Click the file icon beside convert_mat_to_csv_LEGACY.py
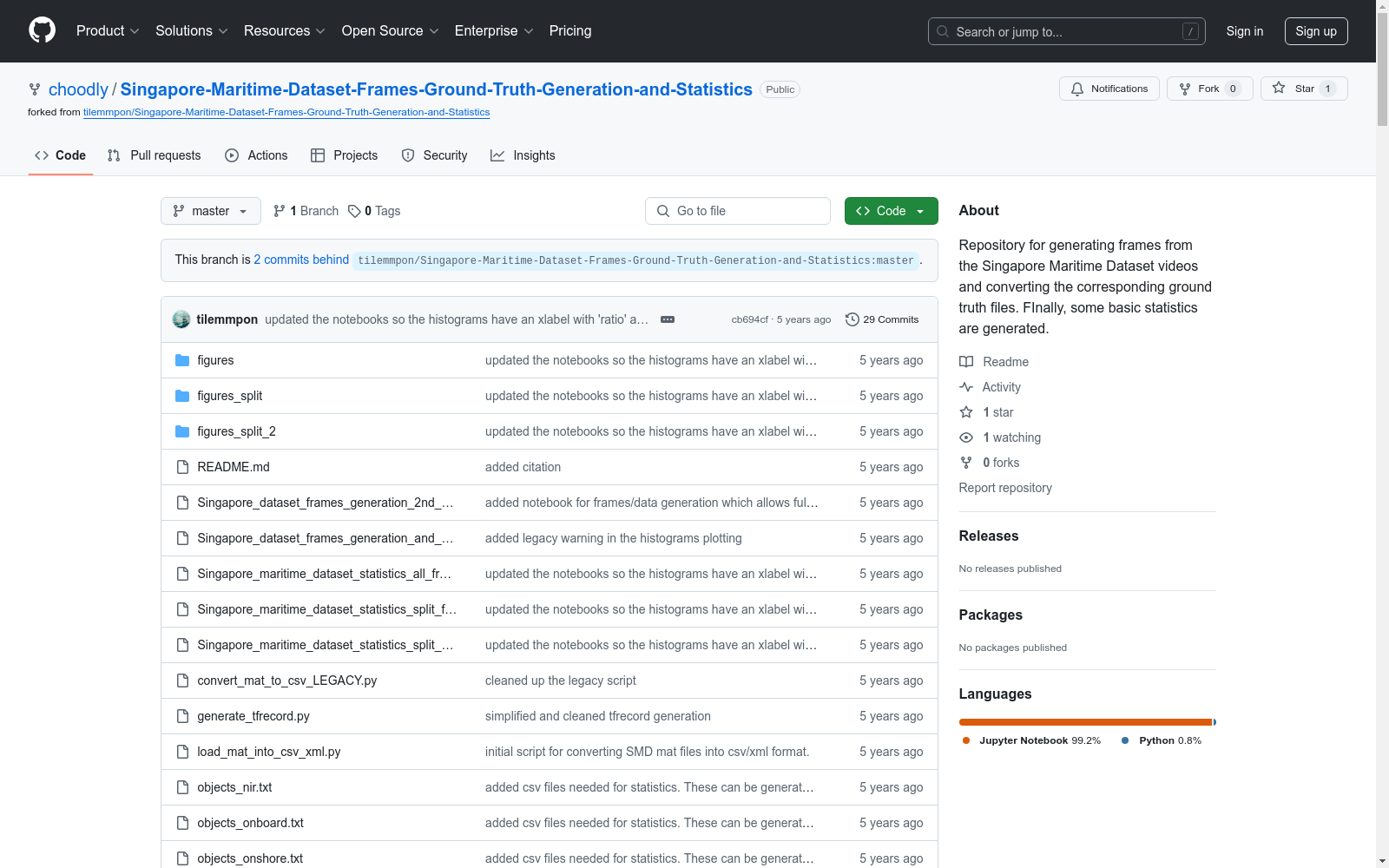 [x=182, y=681]
